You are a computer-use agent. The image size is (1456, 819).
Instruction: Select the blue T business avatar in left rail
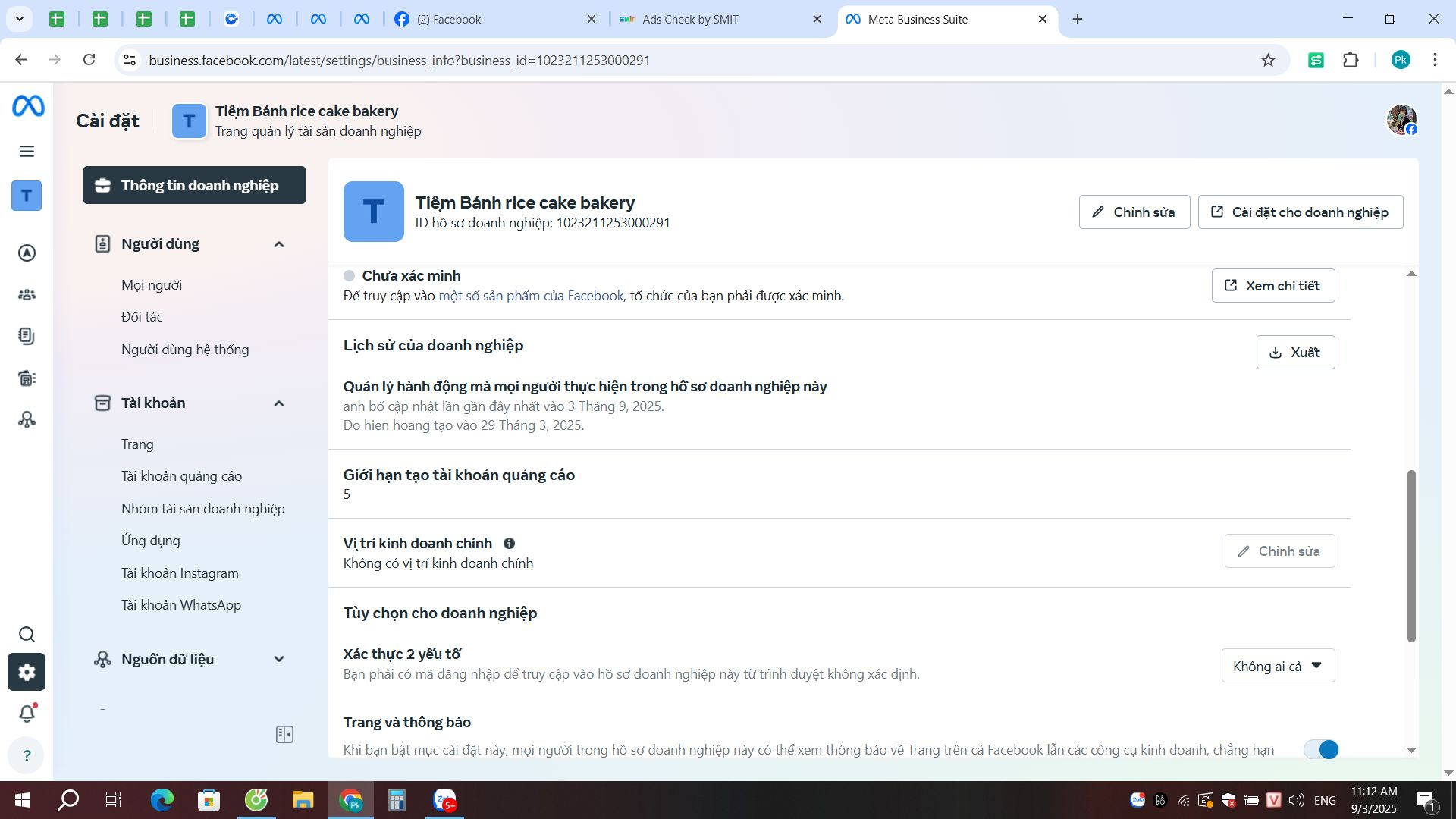pyautogui.click(x=27, y=196)
